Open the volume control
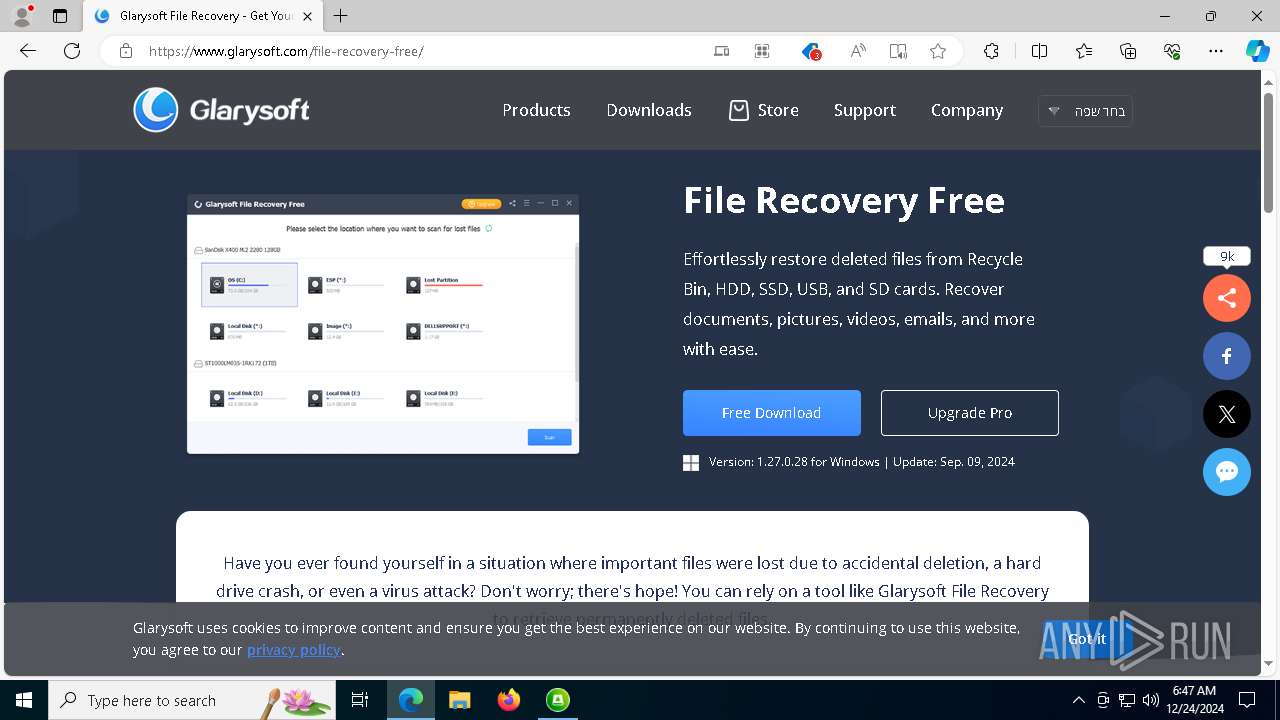The height and width of the screenshot is (720, 1280). (1151, 700)
